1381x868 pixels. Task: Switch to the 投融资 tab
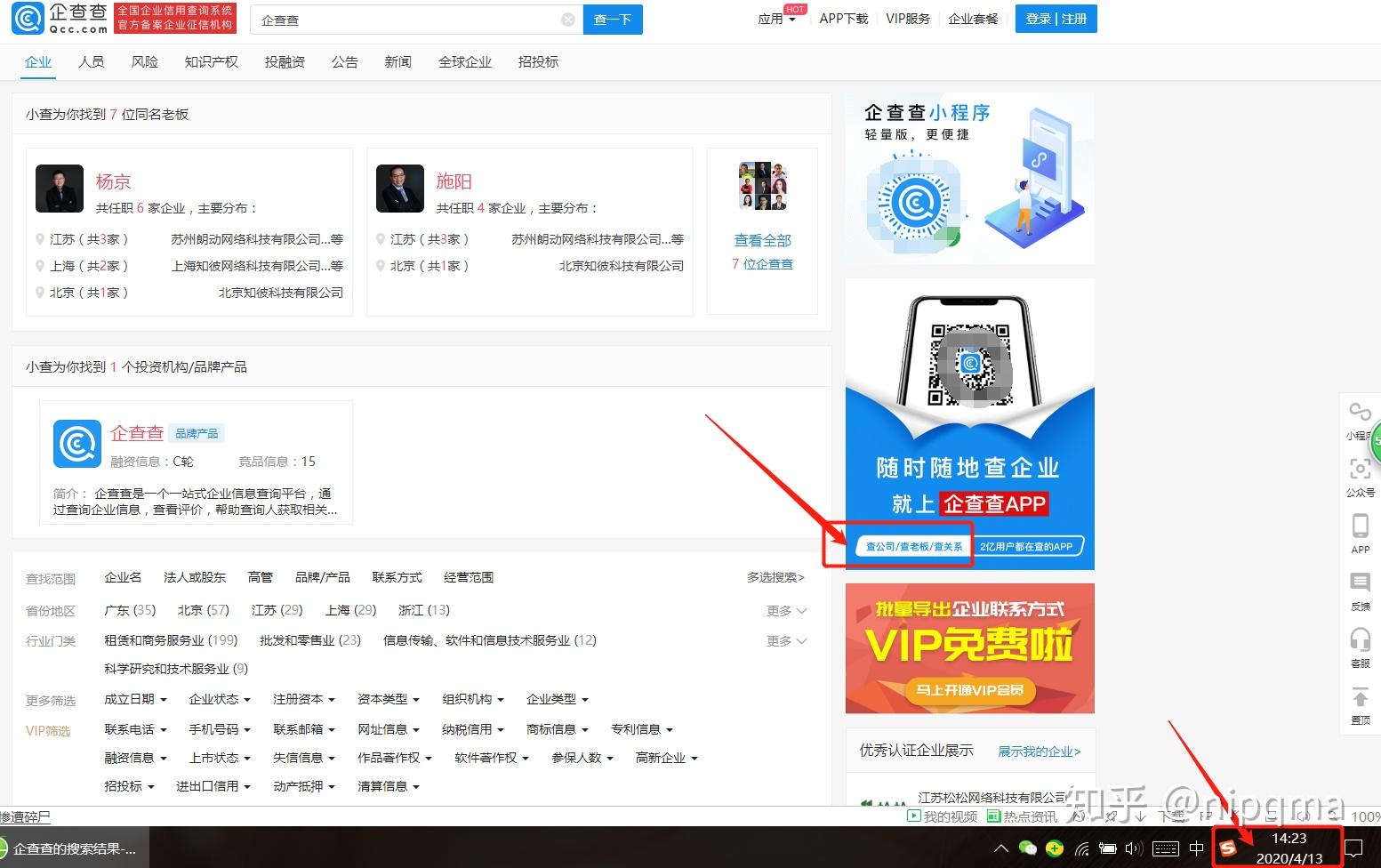(285, 61)
